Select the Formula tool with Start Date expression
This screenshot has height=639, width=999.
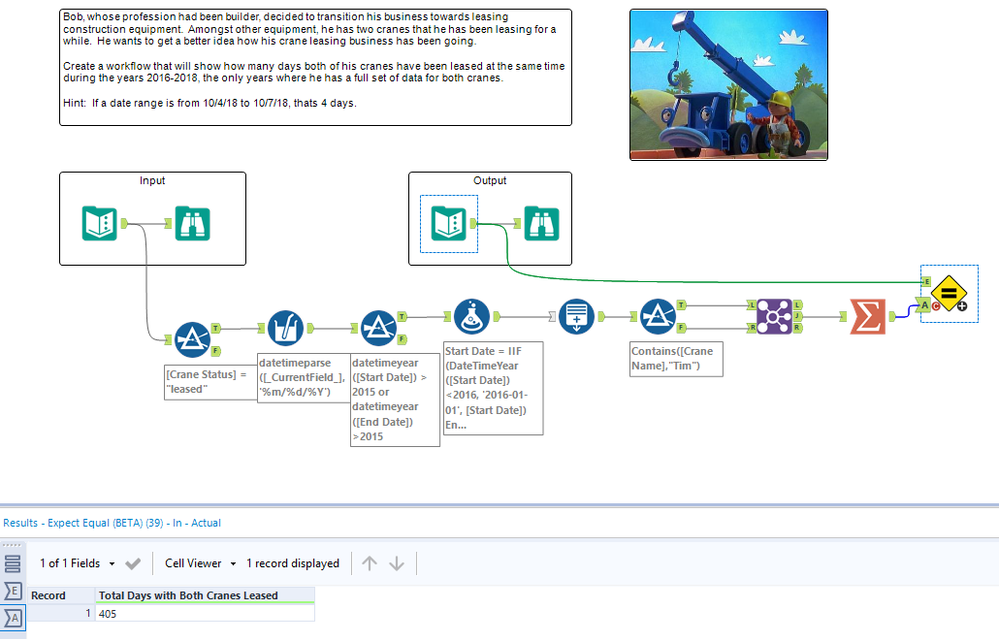point(471,318)
